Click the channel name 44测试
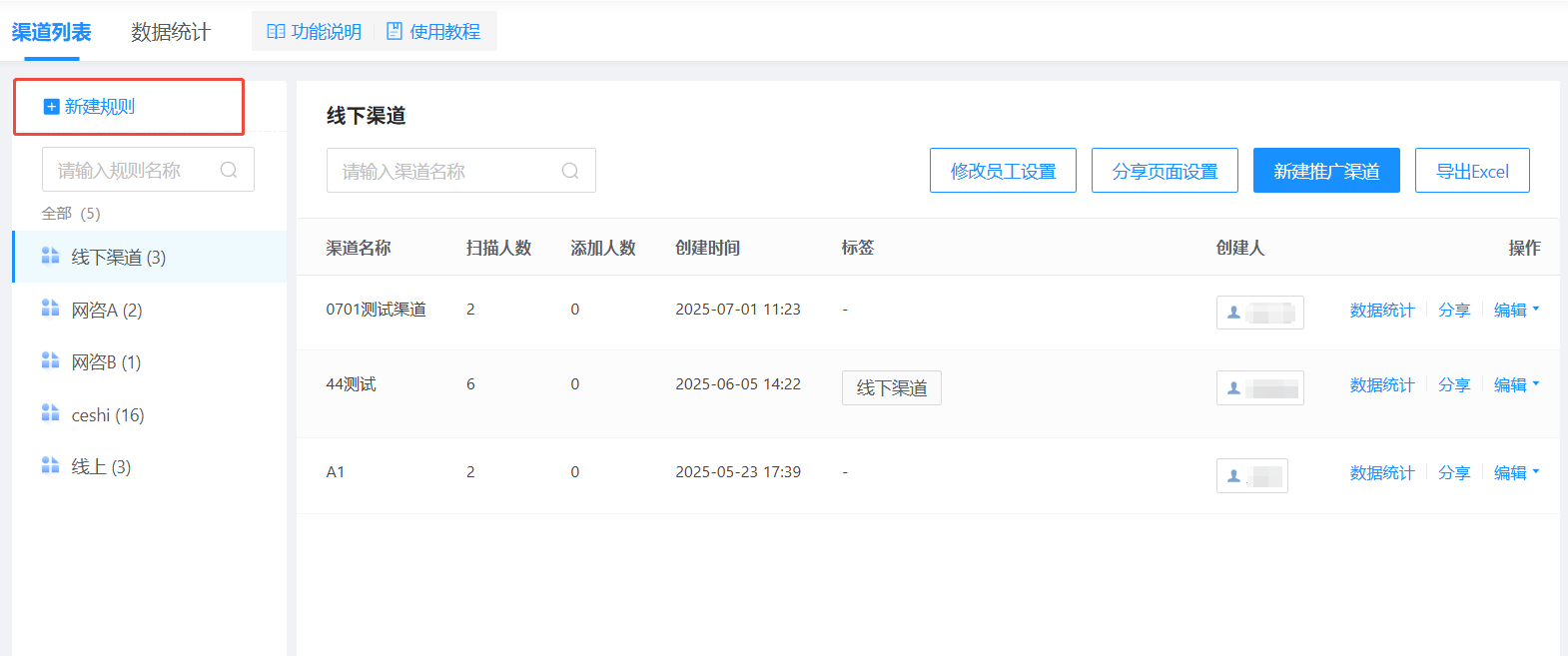 click(352, 384)
